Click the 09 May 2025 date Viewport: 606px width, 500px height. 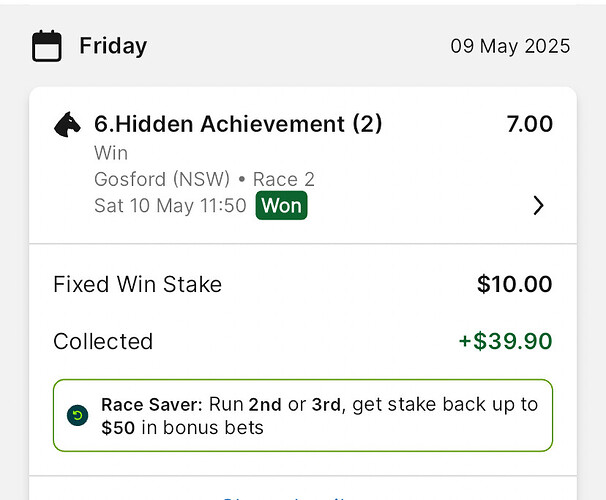(510, 46)
